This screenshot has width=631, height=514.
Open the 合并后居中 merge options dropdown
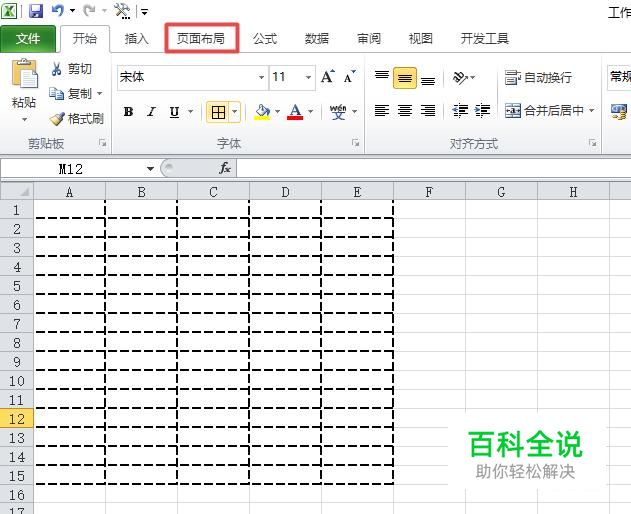[x=592, y=110]
